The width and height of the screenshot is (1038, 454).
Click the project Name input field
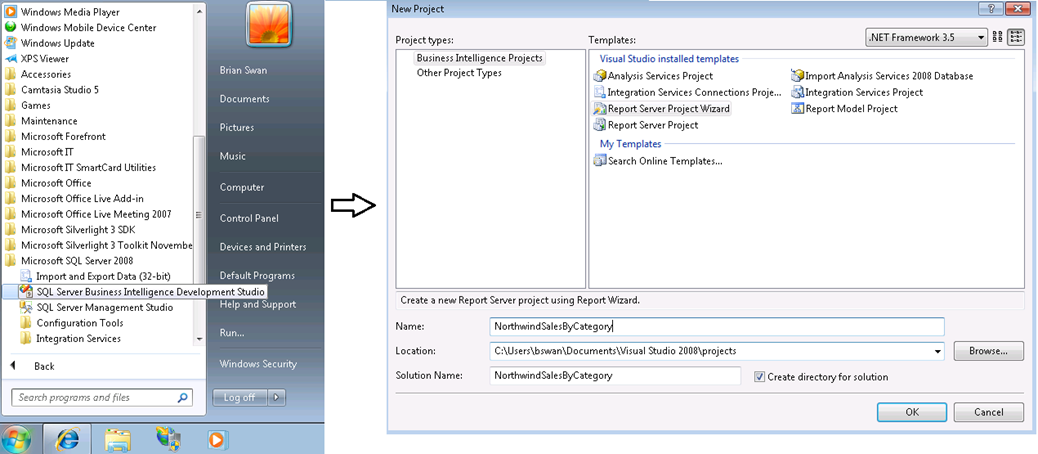click(717, 326)
